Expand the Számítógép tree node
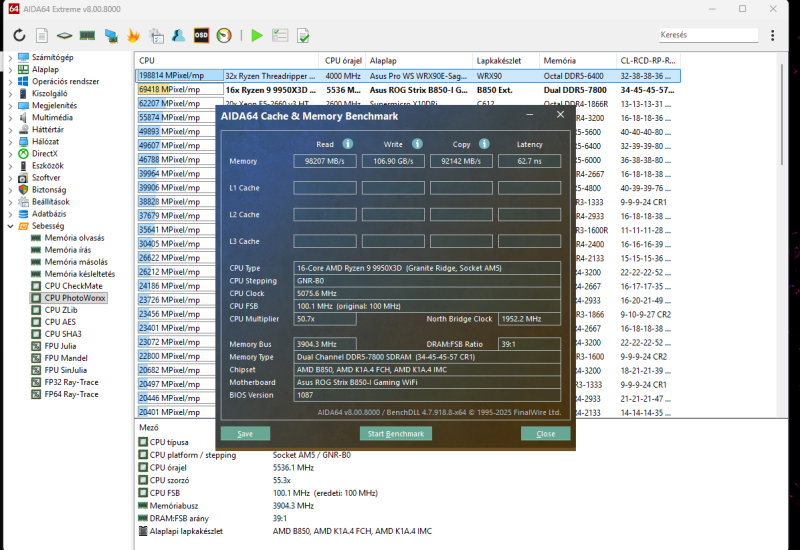800x550 pixels. click(10, 57)
